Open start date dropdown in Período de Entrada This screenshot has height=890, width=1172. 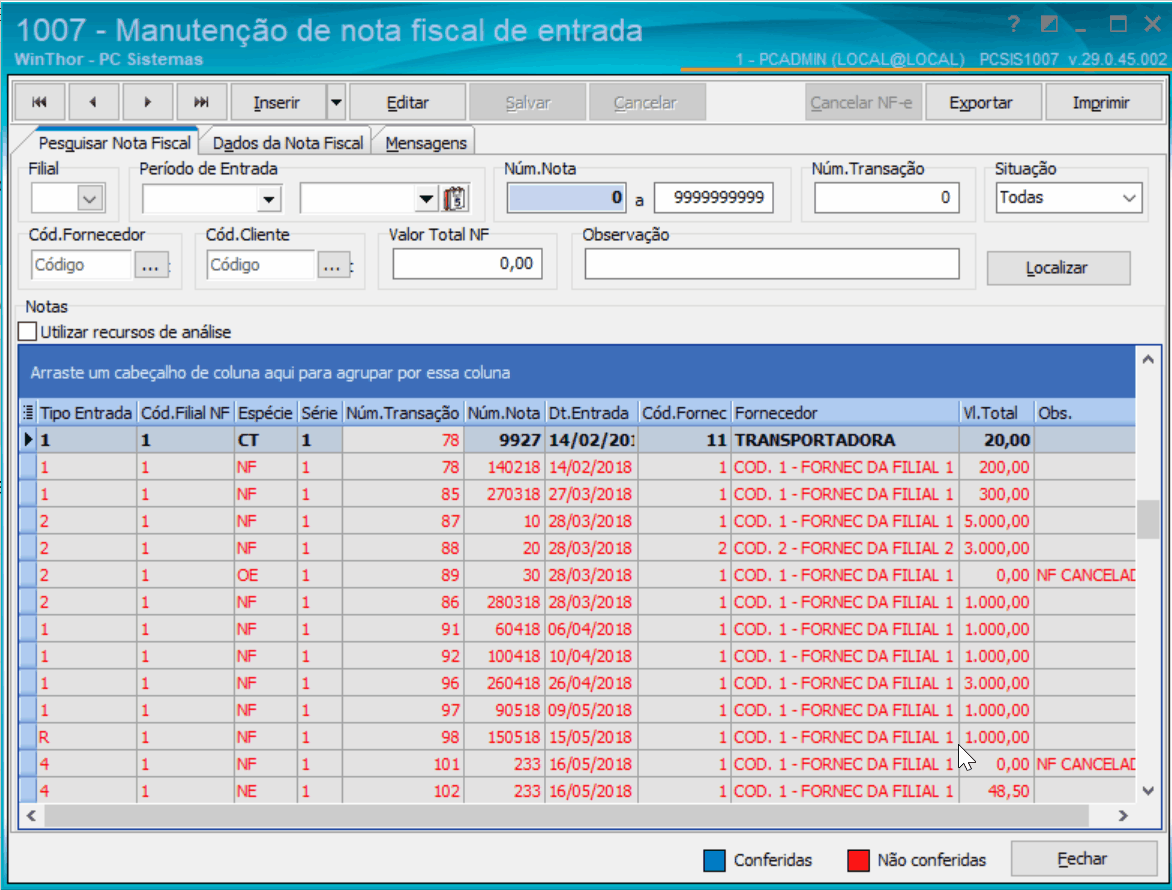coord(269,199)
